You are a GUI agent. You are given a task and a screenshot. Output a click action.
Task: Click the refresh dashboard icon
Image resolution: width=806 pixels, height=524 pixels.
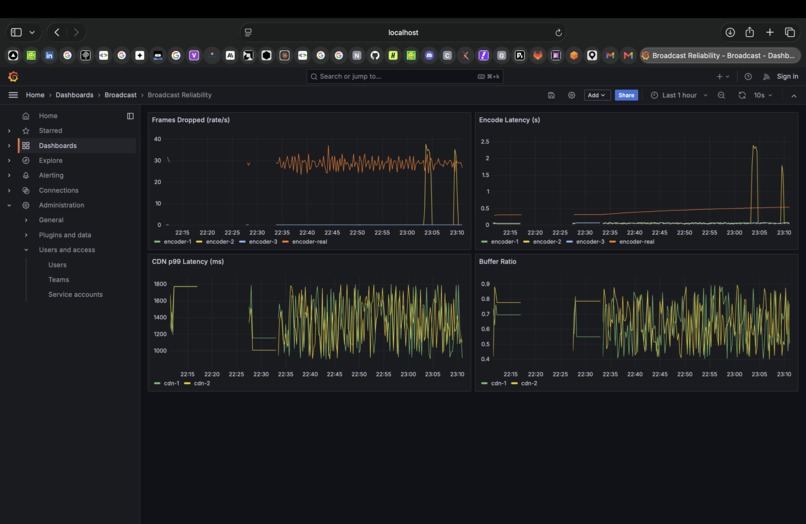[x=742, y=95]
